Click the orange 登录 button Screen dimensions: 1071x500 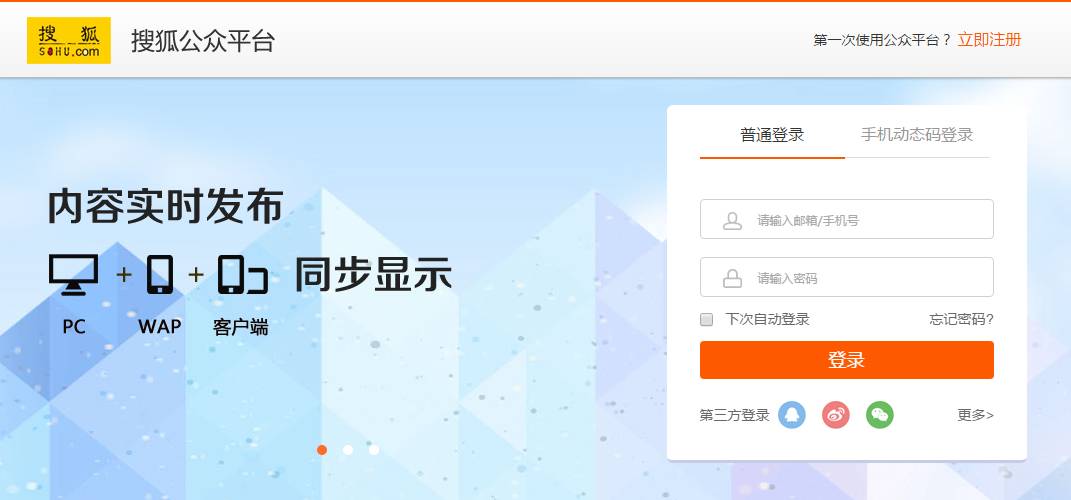[x=846, y=360]
